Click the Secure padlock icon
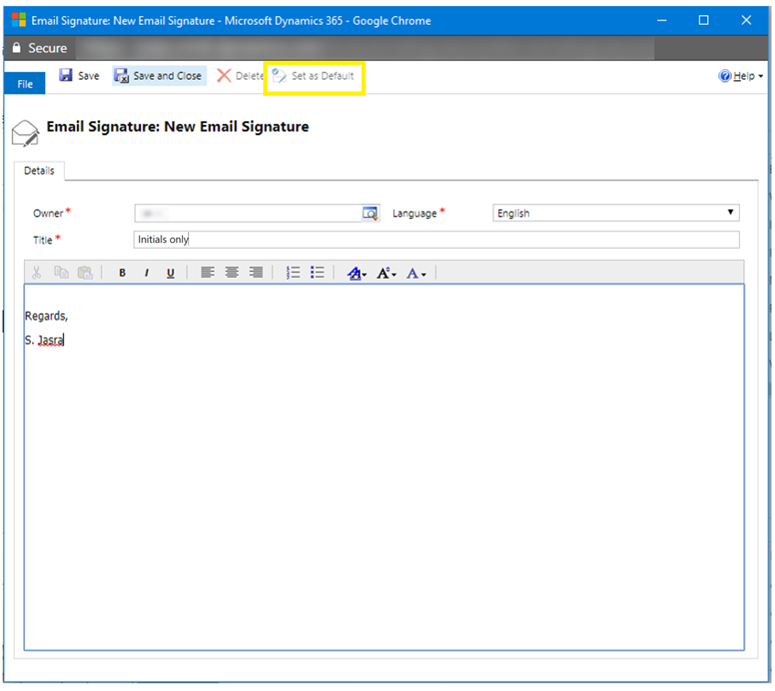Image resolution: width=775 pixels, height=691 pixels. [16, 47]
